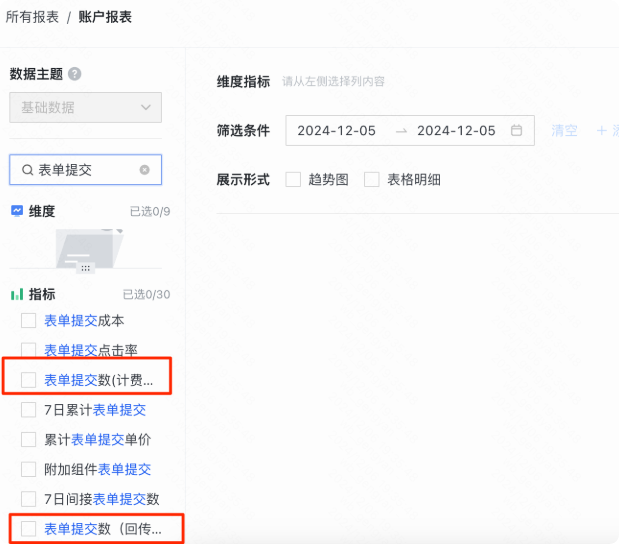Enable the 表格明细 display option
Viewport: 619px width, 544px height.
[372, 180]
